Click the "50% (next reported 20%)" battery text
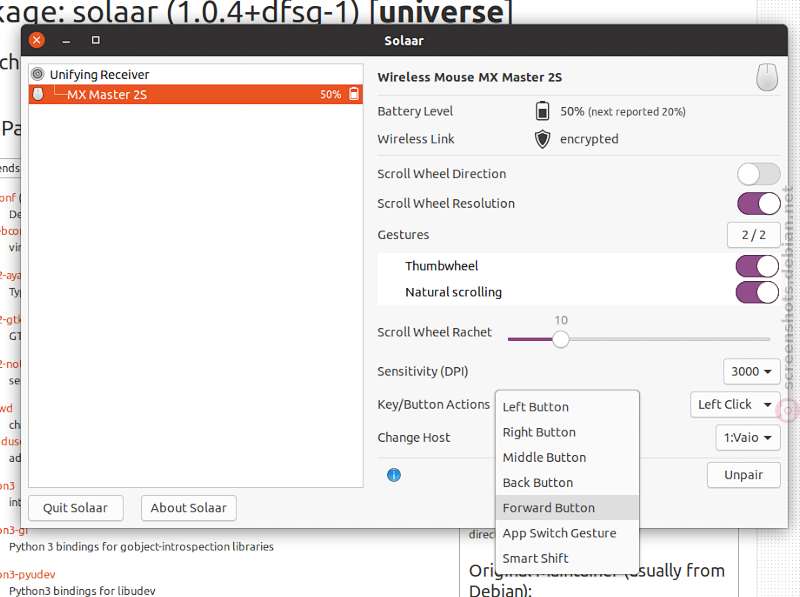The image size is (800, 597). [x=622, y=112]
